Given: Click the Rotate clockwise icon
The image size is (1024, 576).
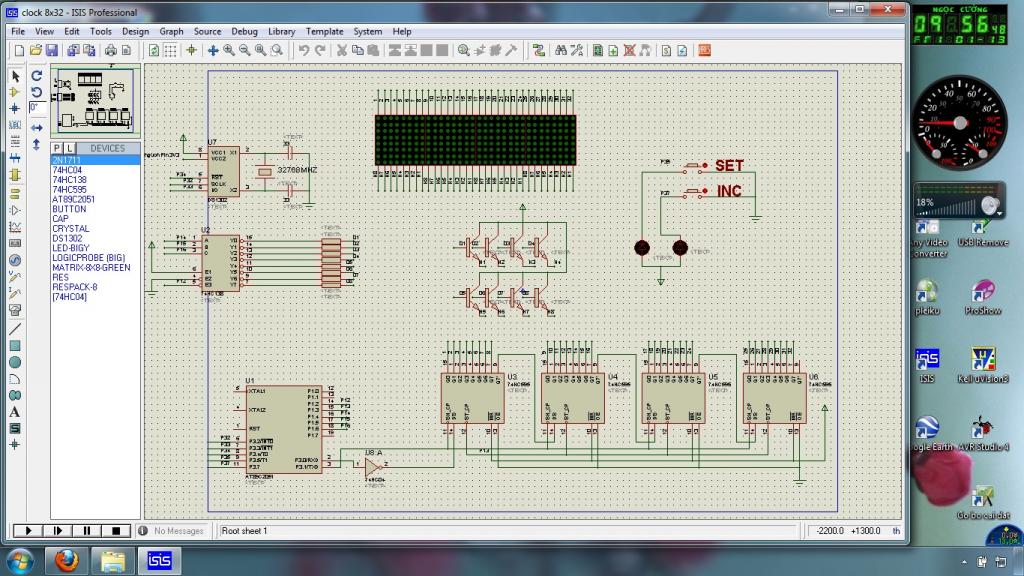Looking at the screenshot, I should (37, 76).
